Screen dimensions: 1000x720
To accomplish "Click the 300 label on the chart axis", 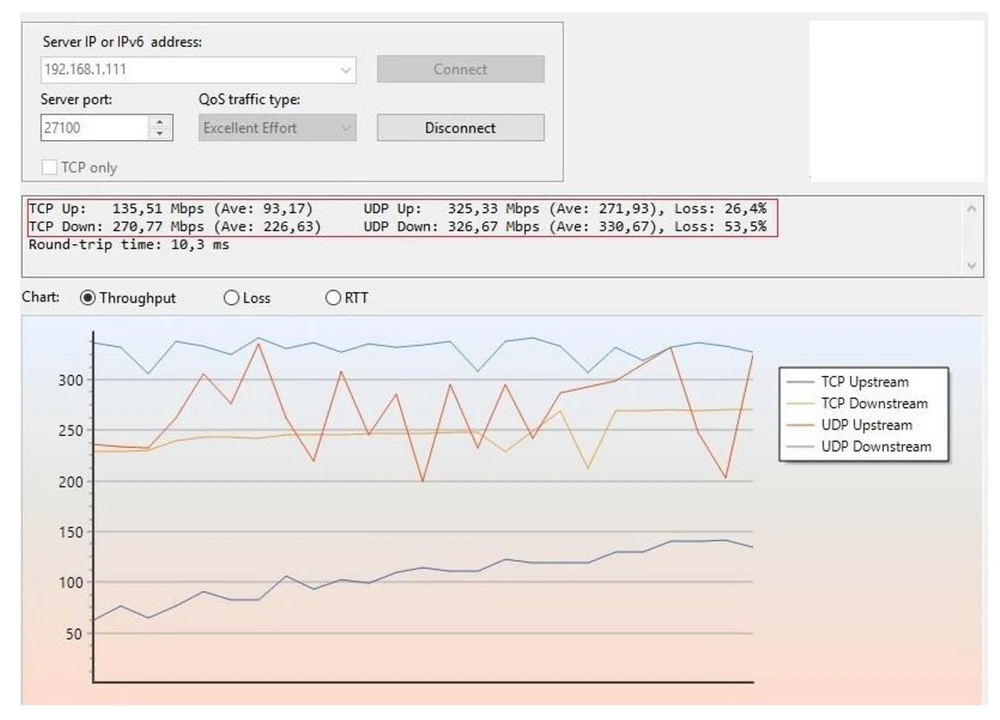I will point(69,380).
